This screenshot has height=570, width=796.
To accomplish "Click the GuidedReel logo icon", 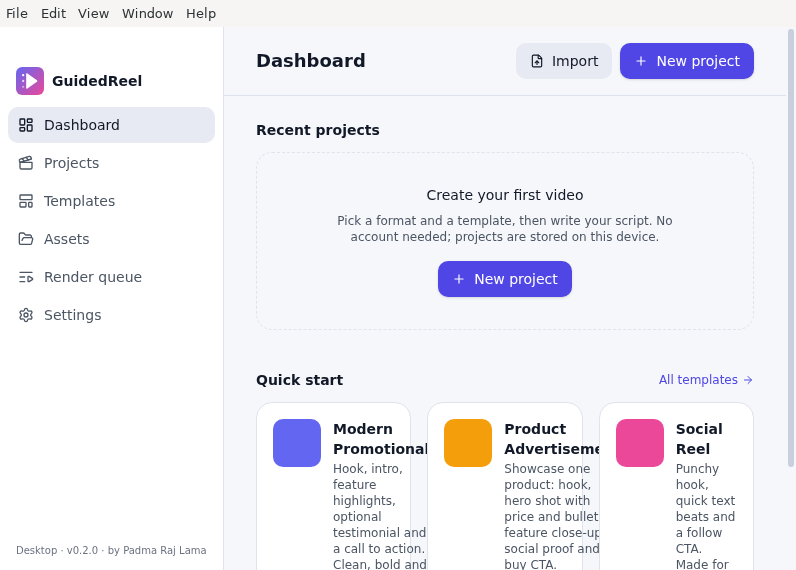I will click(30, 81).
